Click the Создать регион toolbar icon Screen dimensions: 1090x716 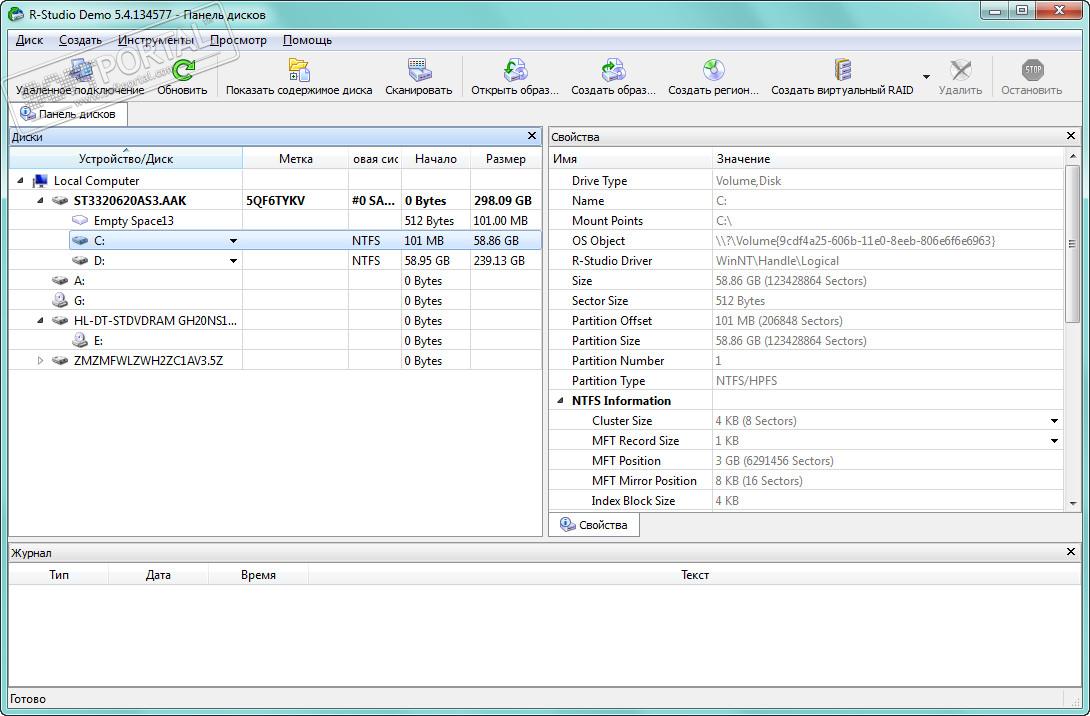pos(713,70)
